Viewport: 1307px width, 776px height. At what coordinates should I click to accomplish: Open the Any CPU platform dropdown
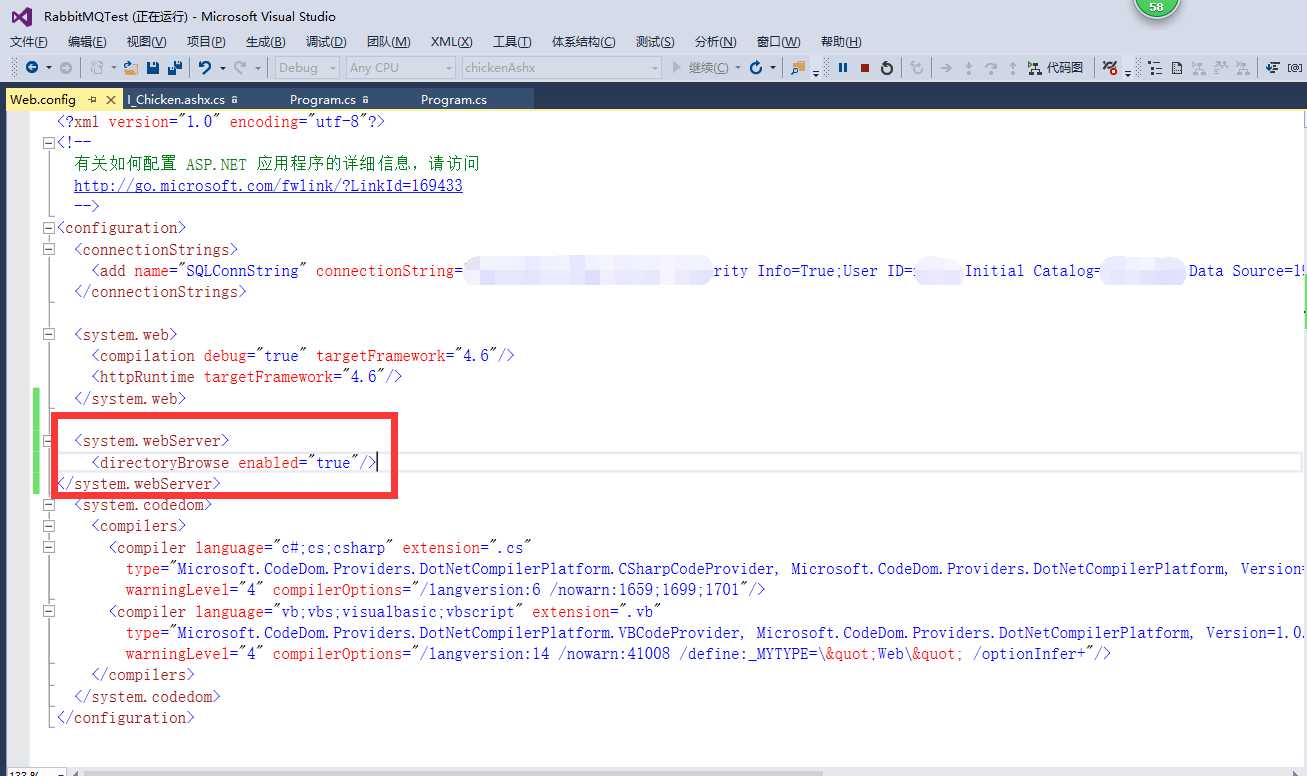click(401, 68)
